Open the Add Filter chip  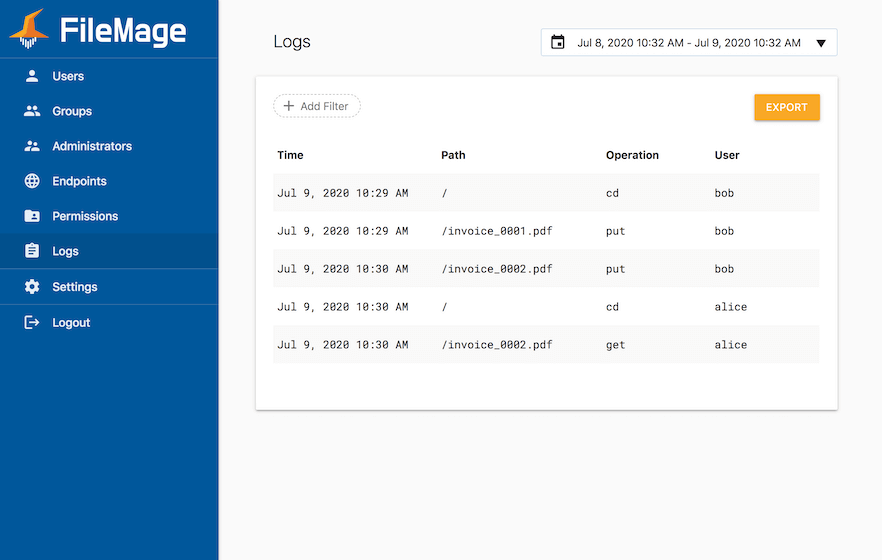(x=317, y=106)
